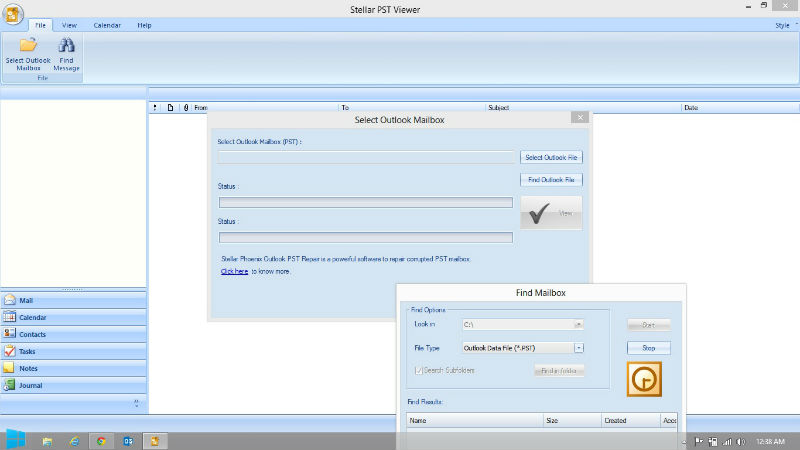Click the Find in folder button
The image size is (800, 450).
[559, 371]
